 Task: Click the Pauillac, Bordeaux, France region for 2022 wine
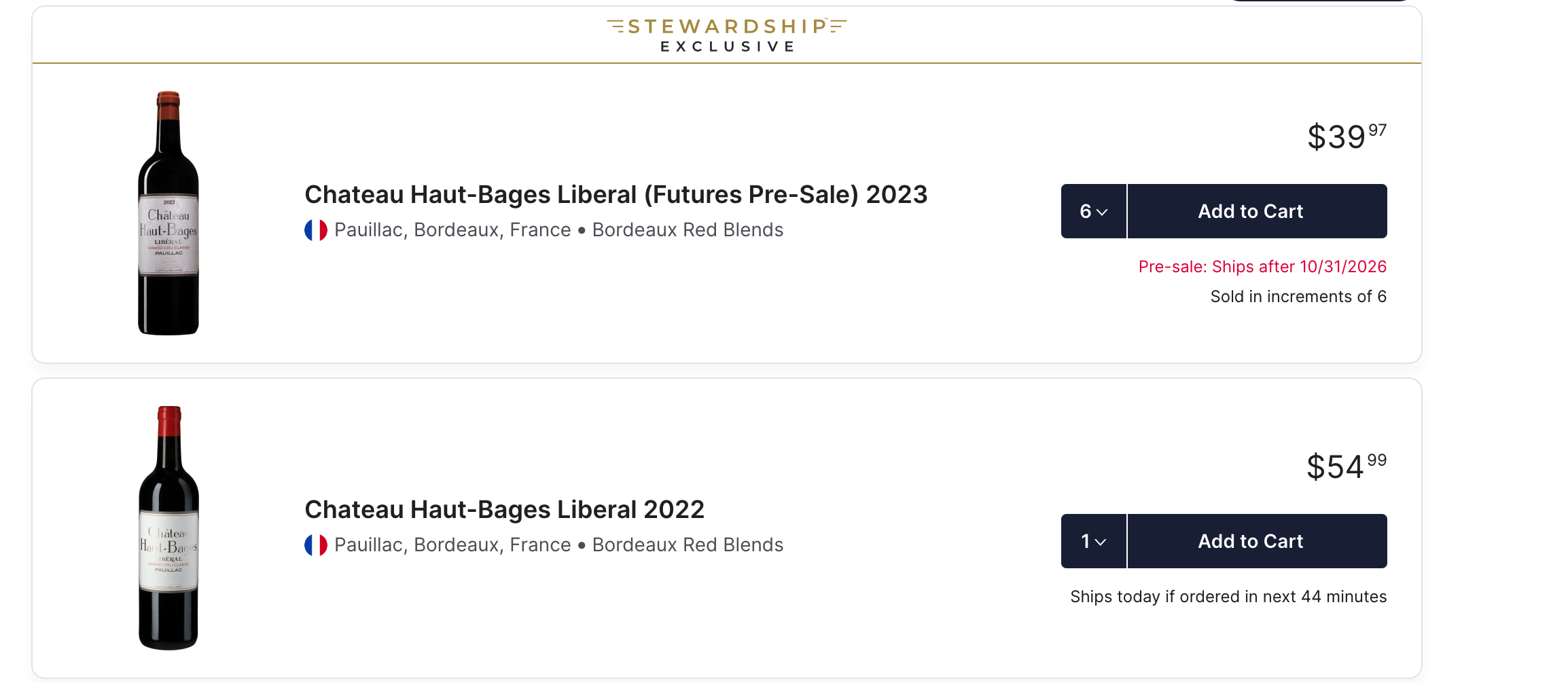point(452,545)
